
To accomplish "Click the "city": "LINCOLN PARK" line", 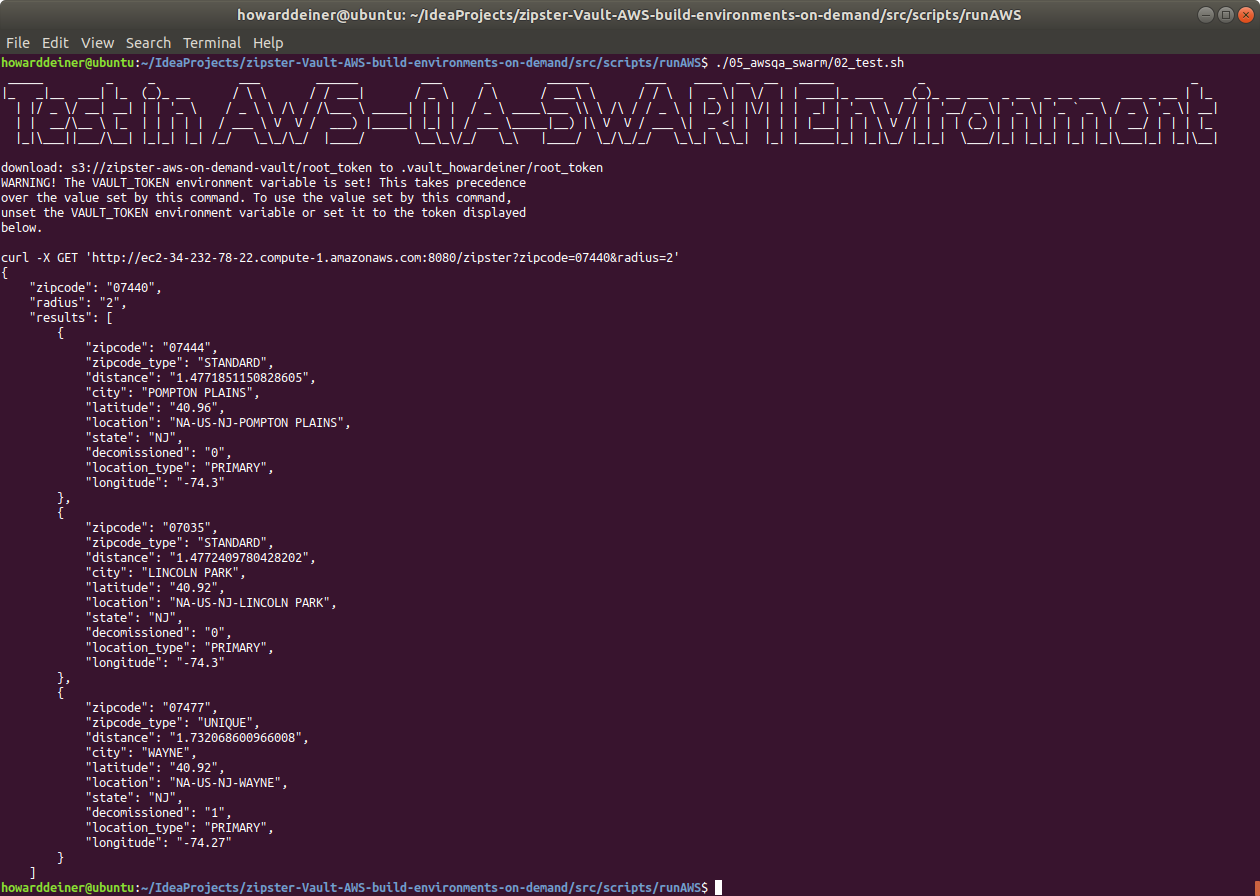I will [165, 573].
